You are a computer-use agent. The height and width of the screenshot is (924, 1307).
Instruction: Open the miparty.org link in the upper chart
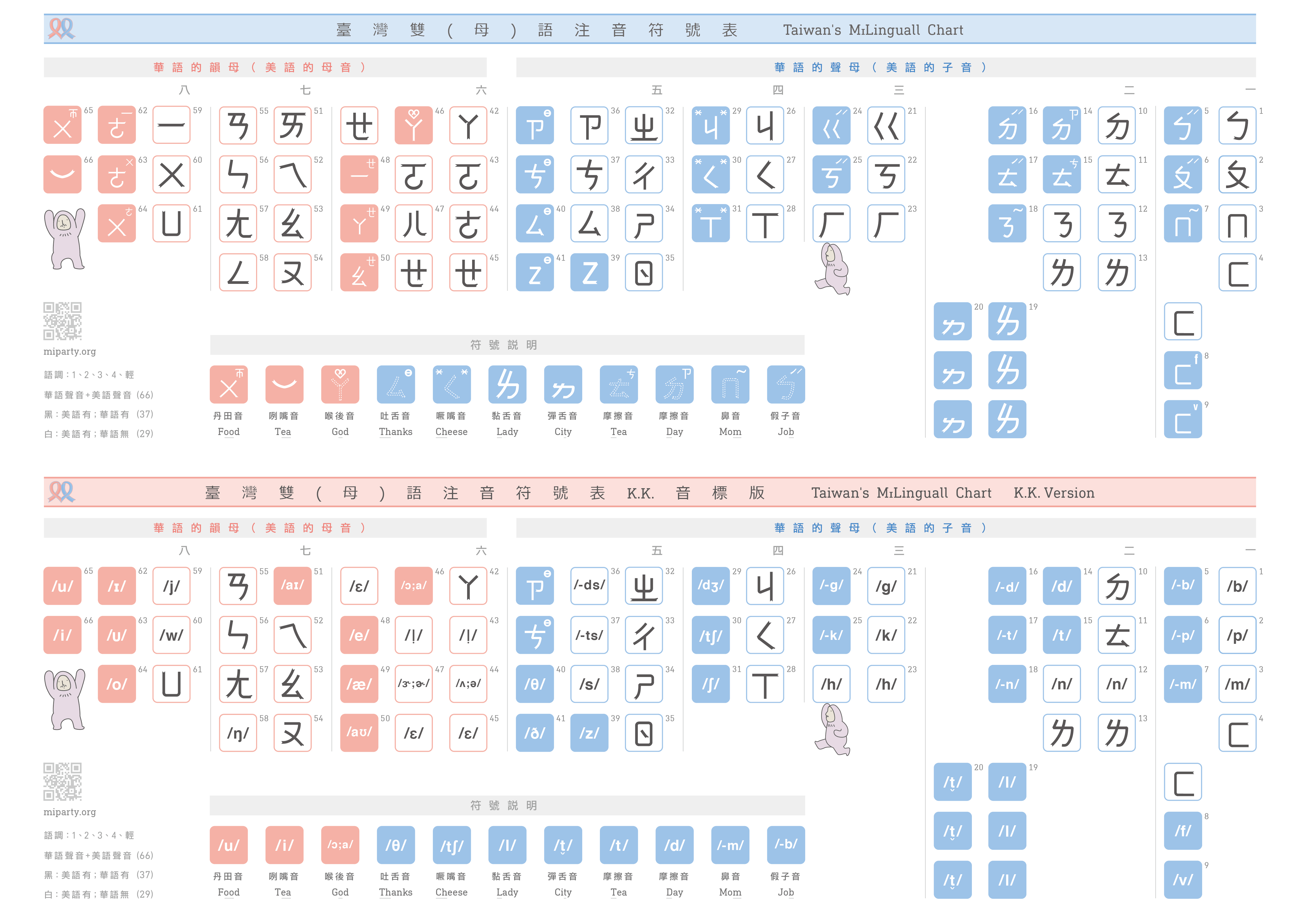pyautogui.click(x=70, y=352)
